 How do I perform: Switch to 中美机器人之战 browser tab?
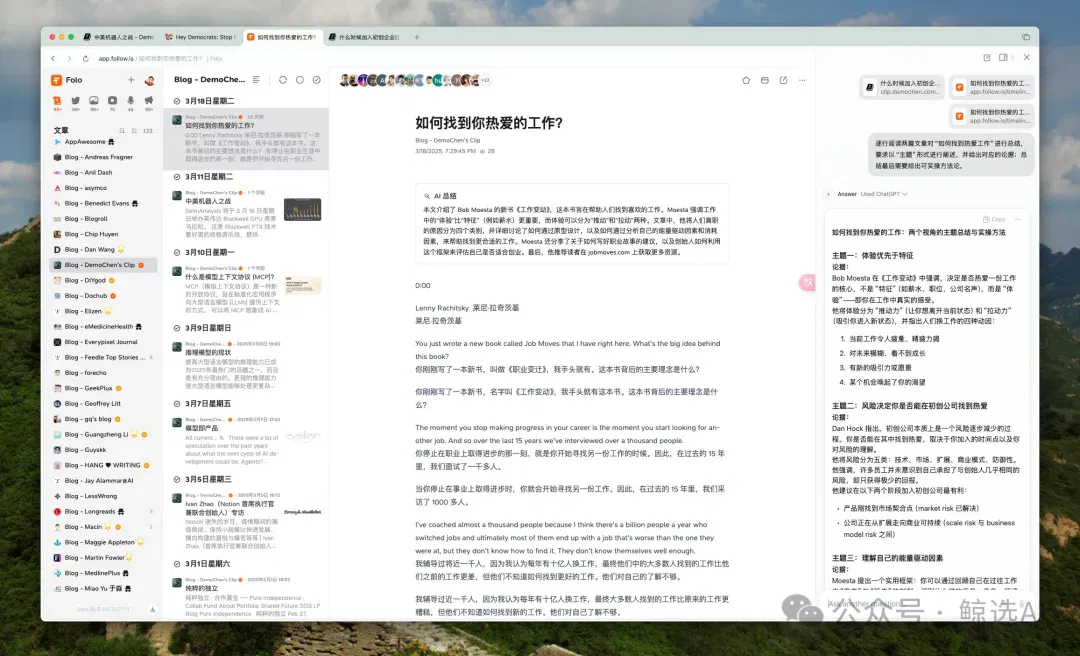pos(118,37)
